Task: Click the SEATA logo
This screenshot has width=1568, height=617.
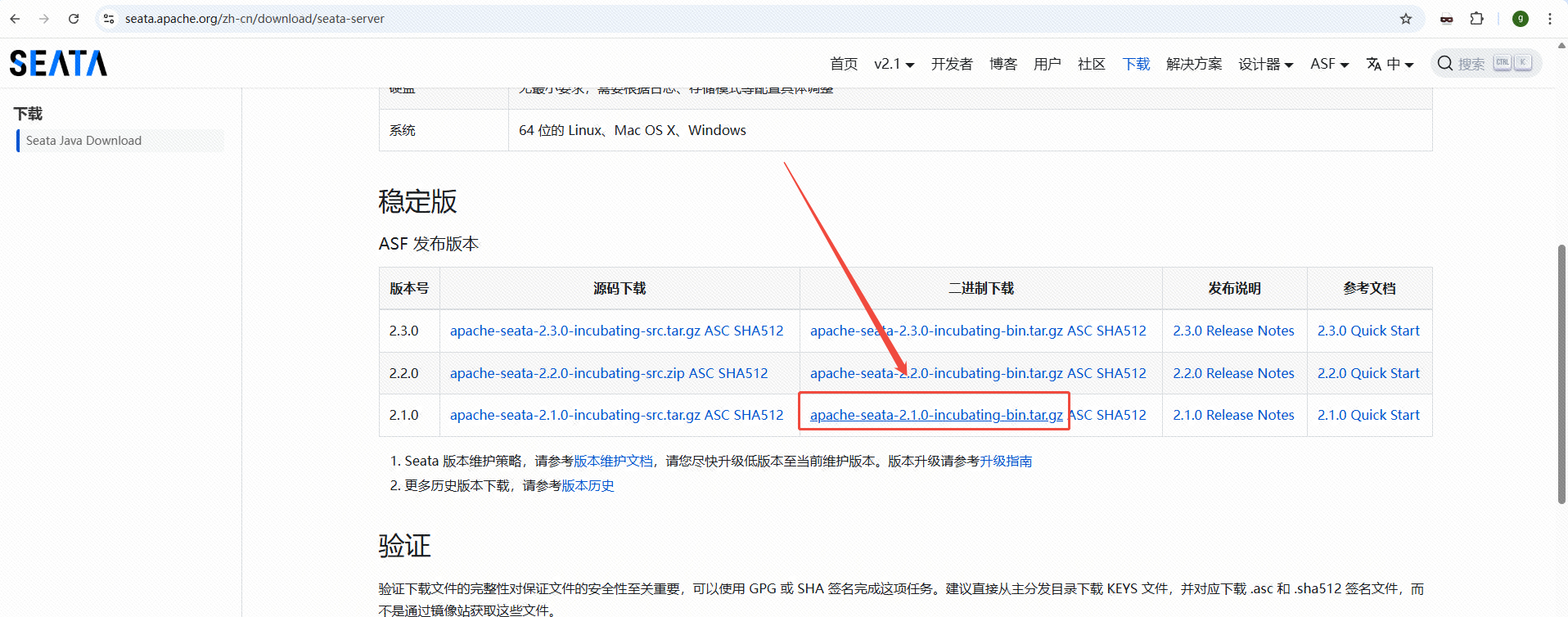Action: [x=58, y=63]
